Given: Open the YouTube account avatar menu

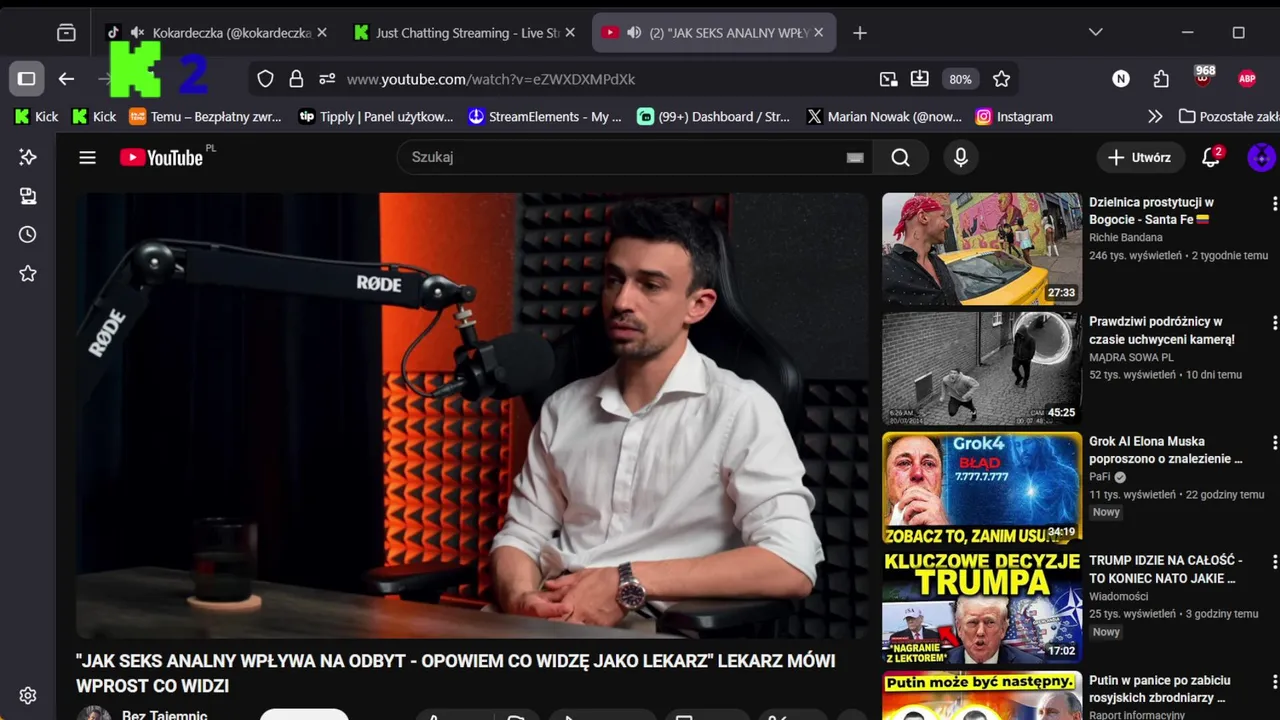Looking at the screenshot, I should click(1261, 157).
